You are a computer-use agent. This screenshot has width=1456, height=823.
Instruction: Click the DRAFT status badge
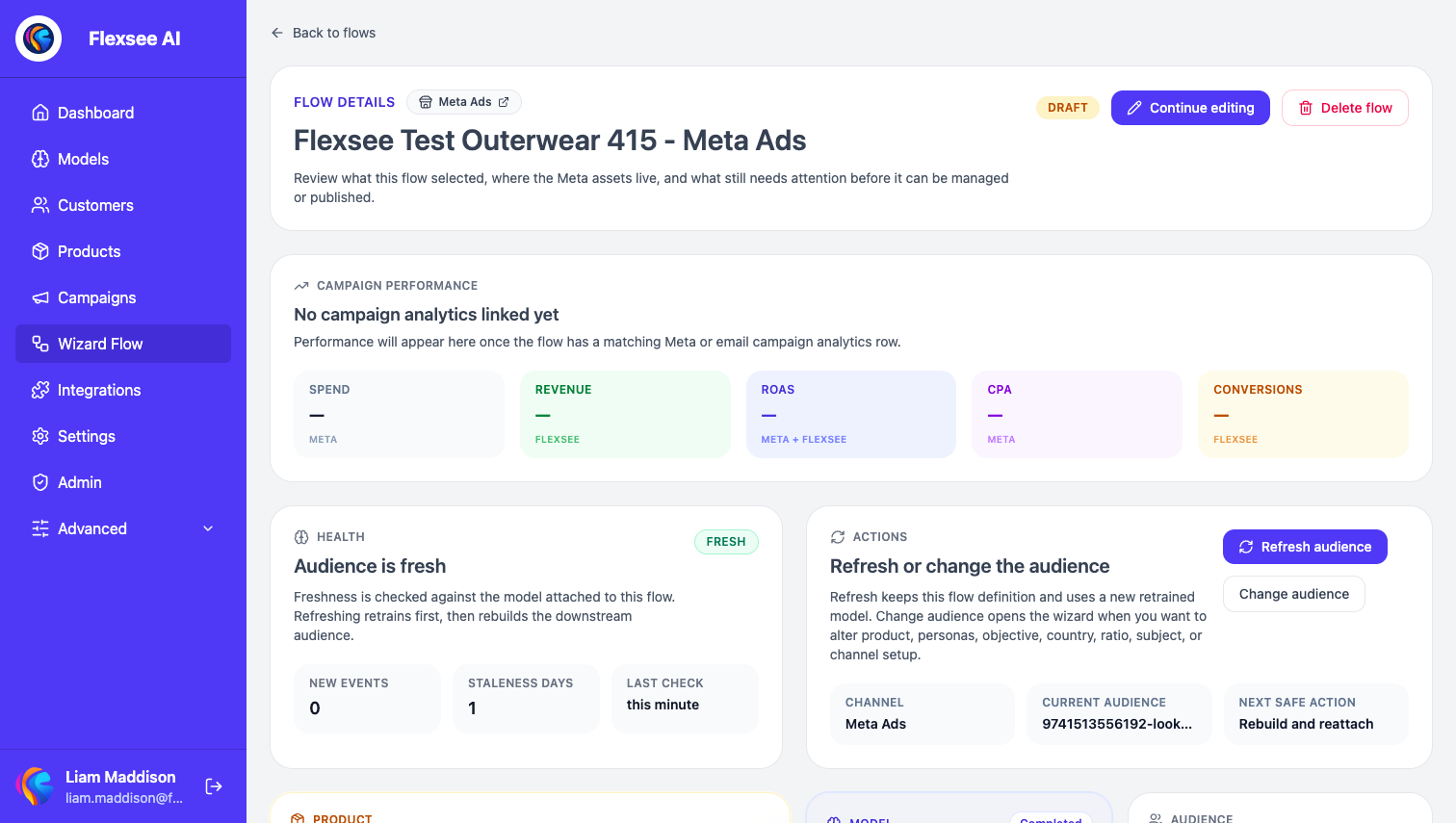1068,108
